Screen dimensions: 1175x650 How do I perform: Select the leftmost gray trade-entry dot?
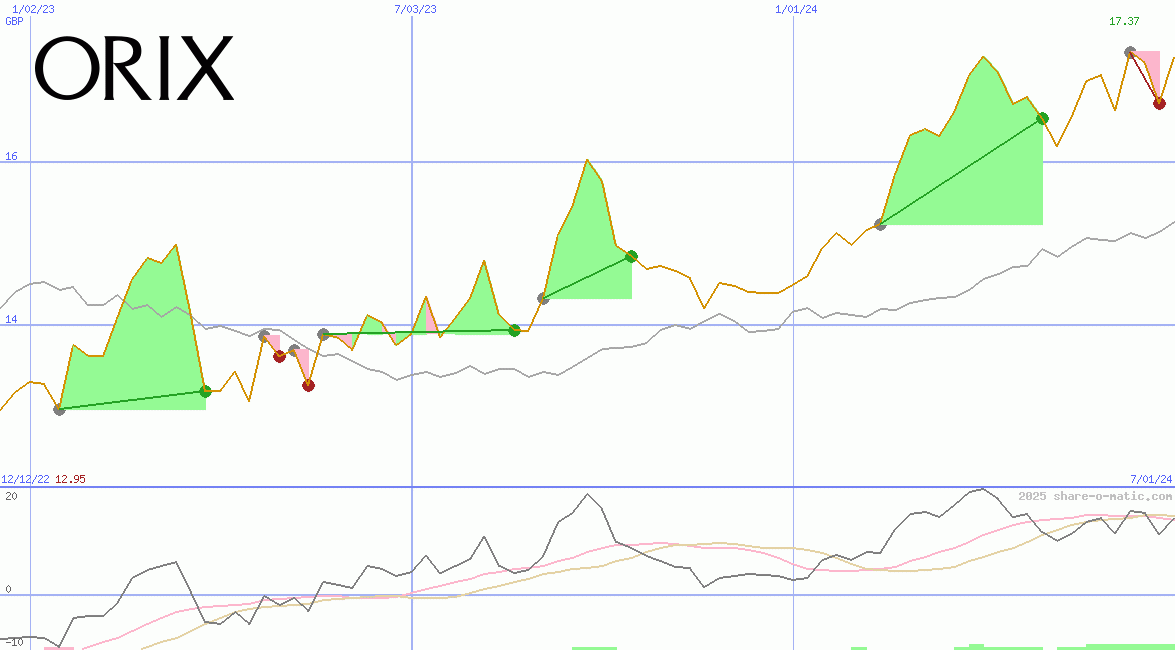click(x=59, y=409)
